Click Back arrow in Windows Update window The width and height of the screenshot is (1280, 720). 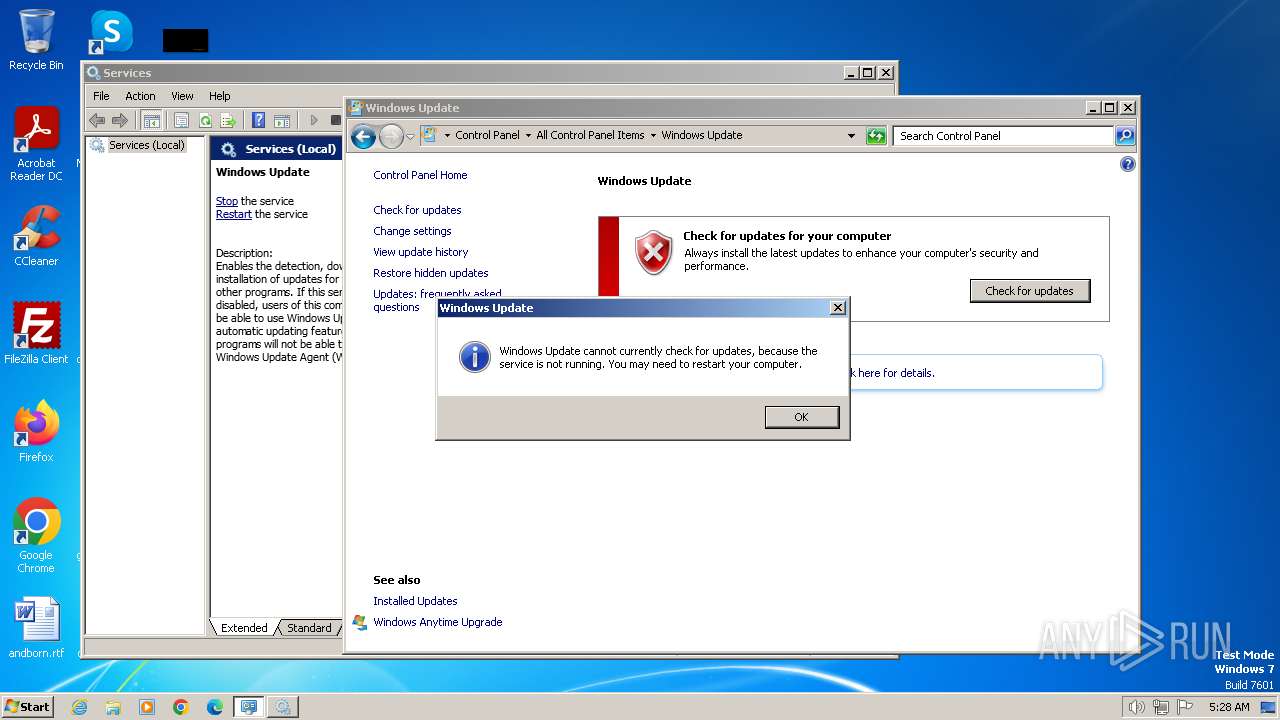click(x=363, y=136)
